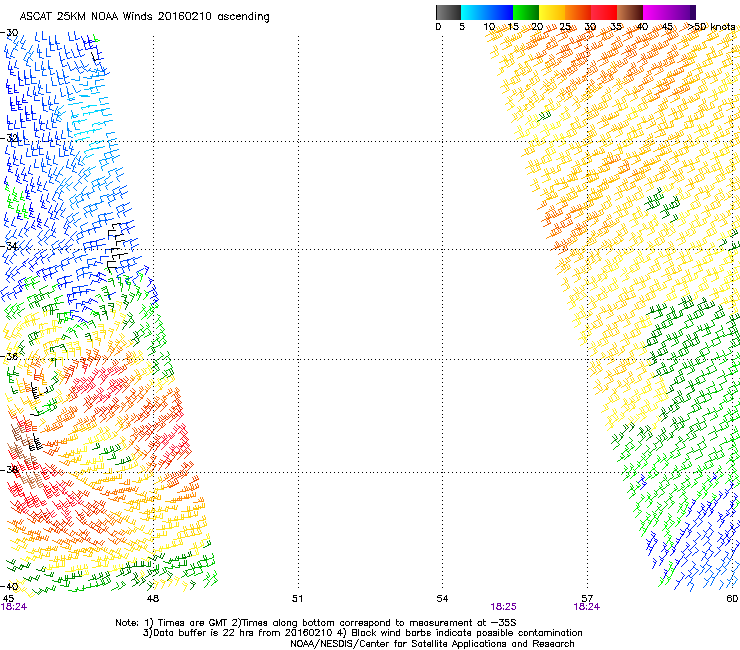Click the green 15-20 knots legend swatch
The image size is (740, 650).
526,12
